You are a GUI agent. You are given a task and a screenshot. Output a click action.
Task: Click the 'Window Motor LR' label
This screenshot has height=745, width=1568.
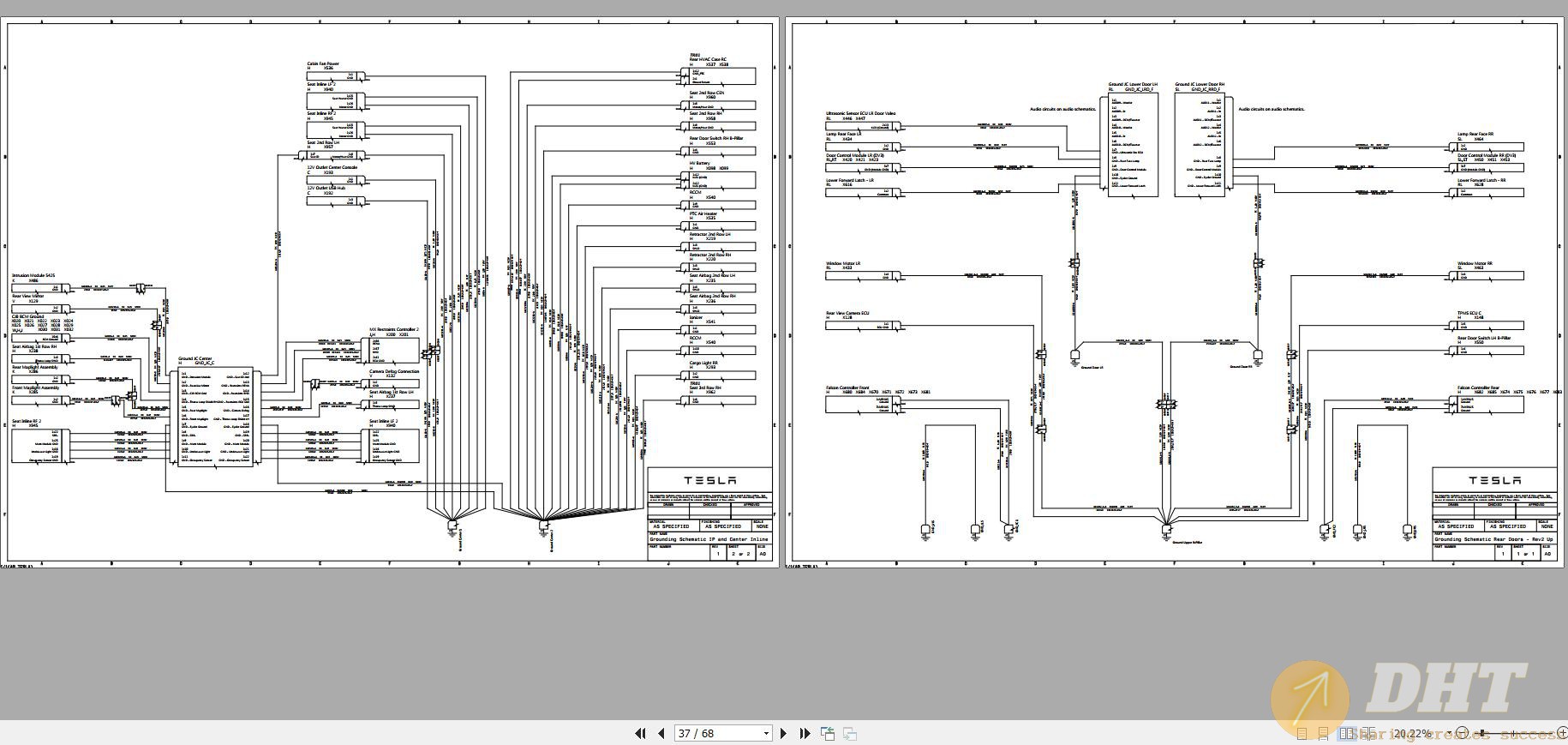pos(843,264)
